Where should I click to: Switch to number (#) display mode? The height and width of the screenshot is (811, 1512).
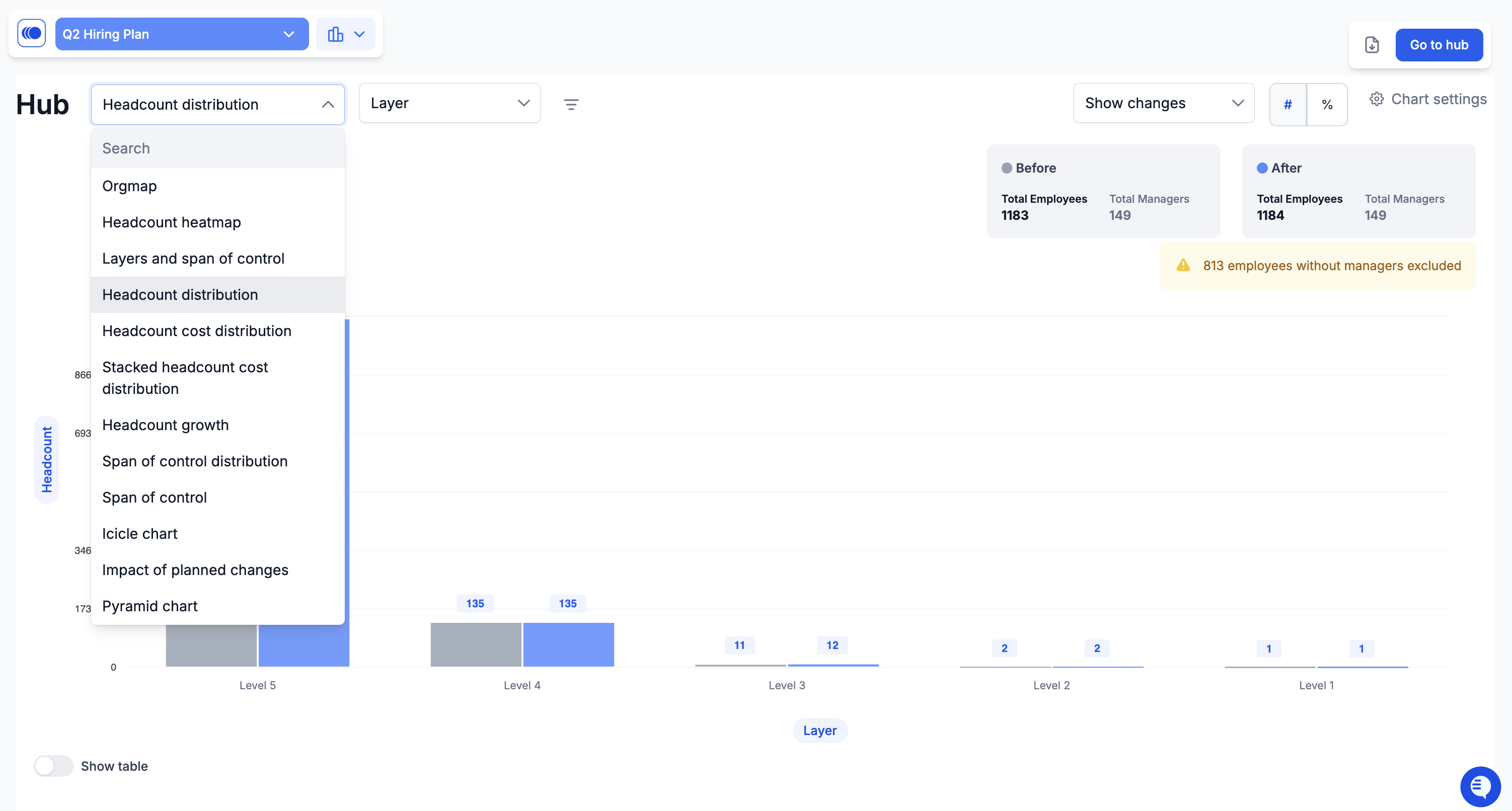click(x=1287, y=105)
